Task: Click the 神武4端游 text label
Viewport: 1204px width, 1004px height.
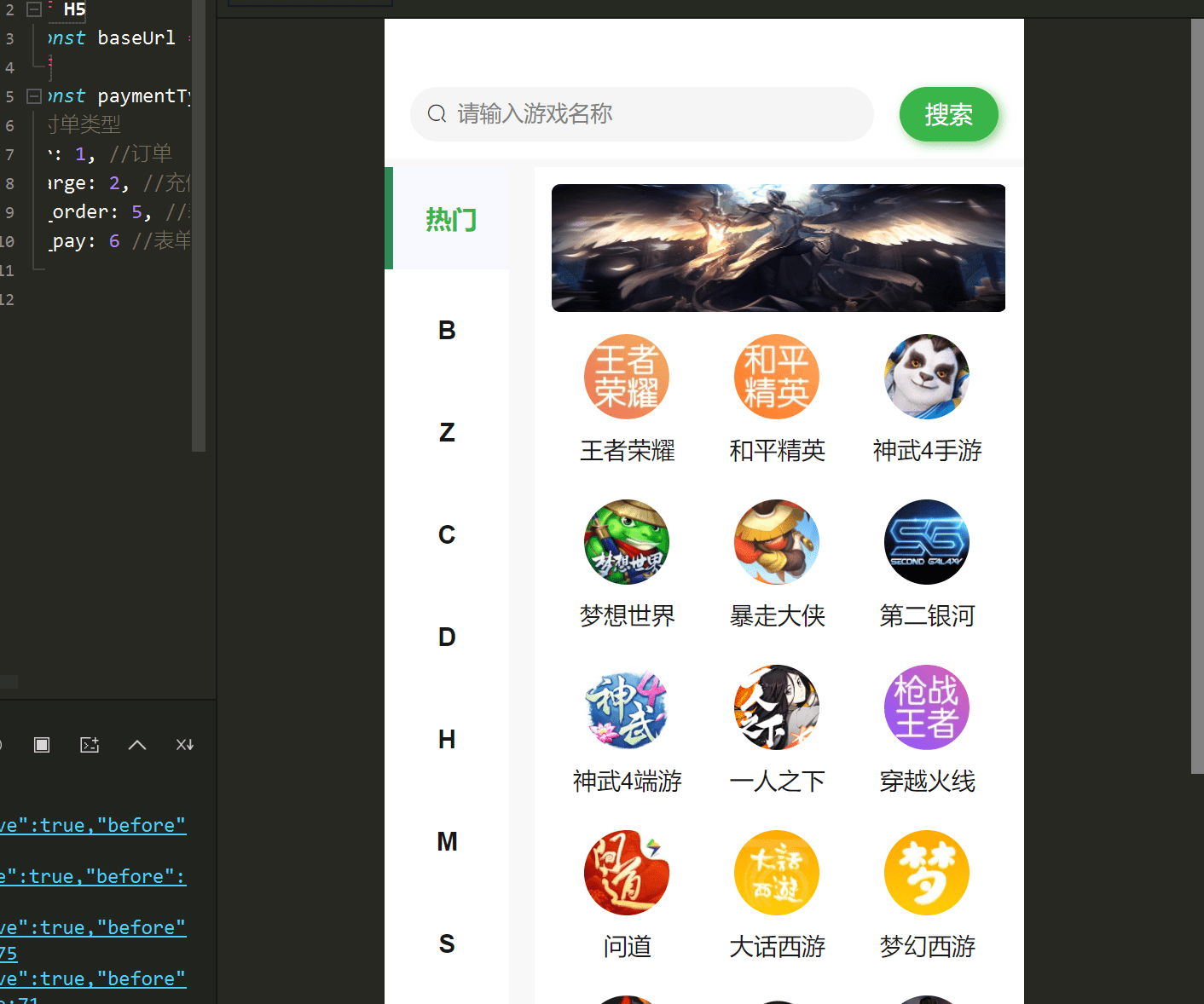Action: coord(628,781)
